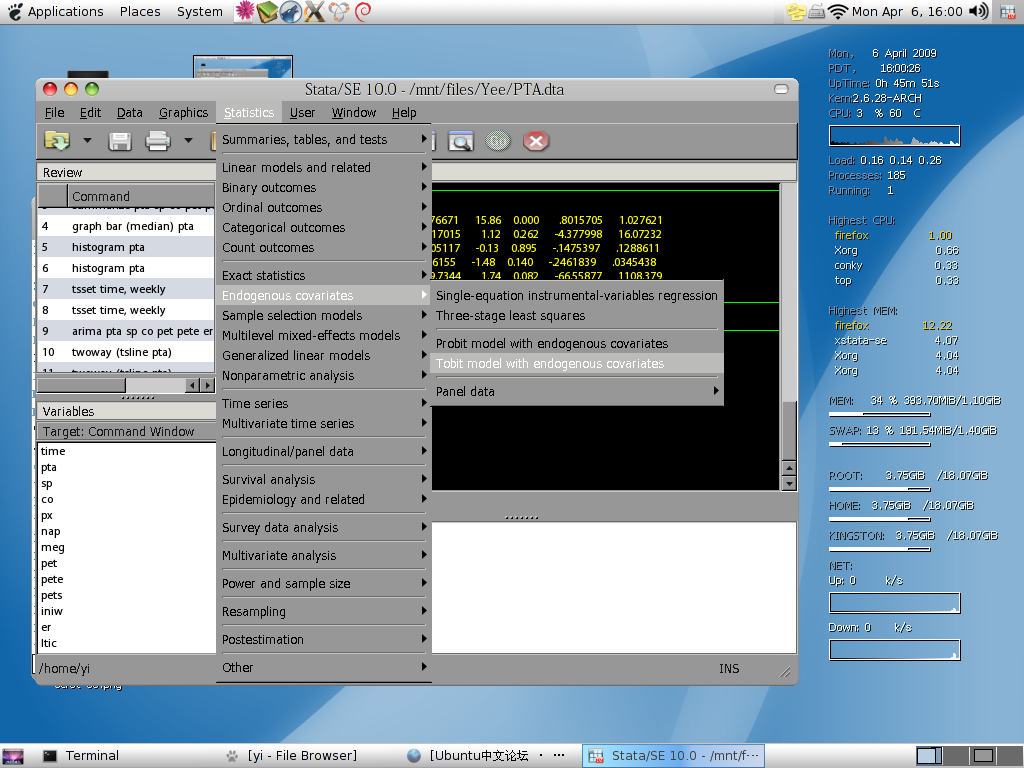Viewport: 1024px width, 768px height.
Task: Expand Categorical outcomes submenu
Action: [x=324, y=227]
